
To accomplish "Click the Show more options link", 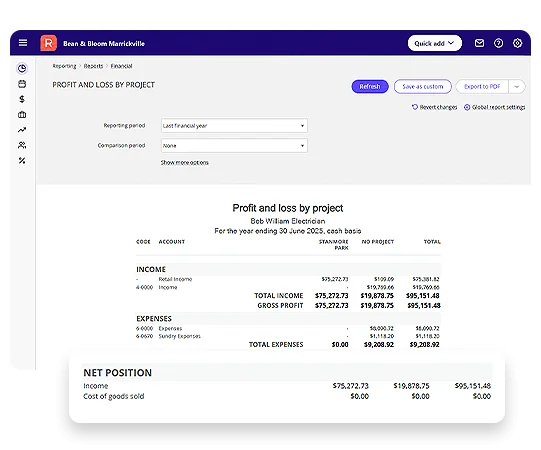I will click(185, 163).
